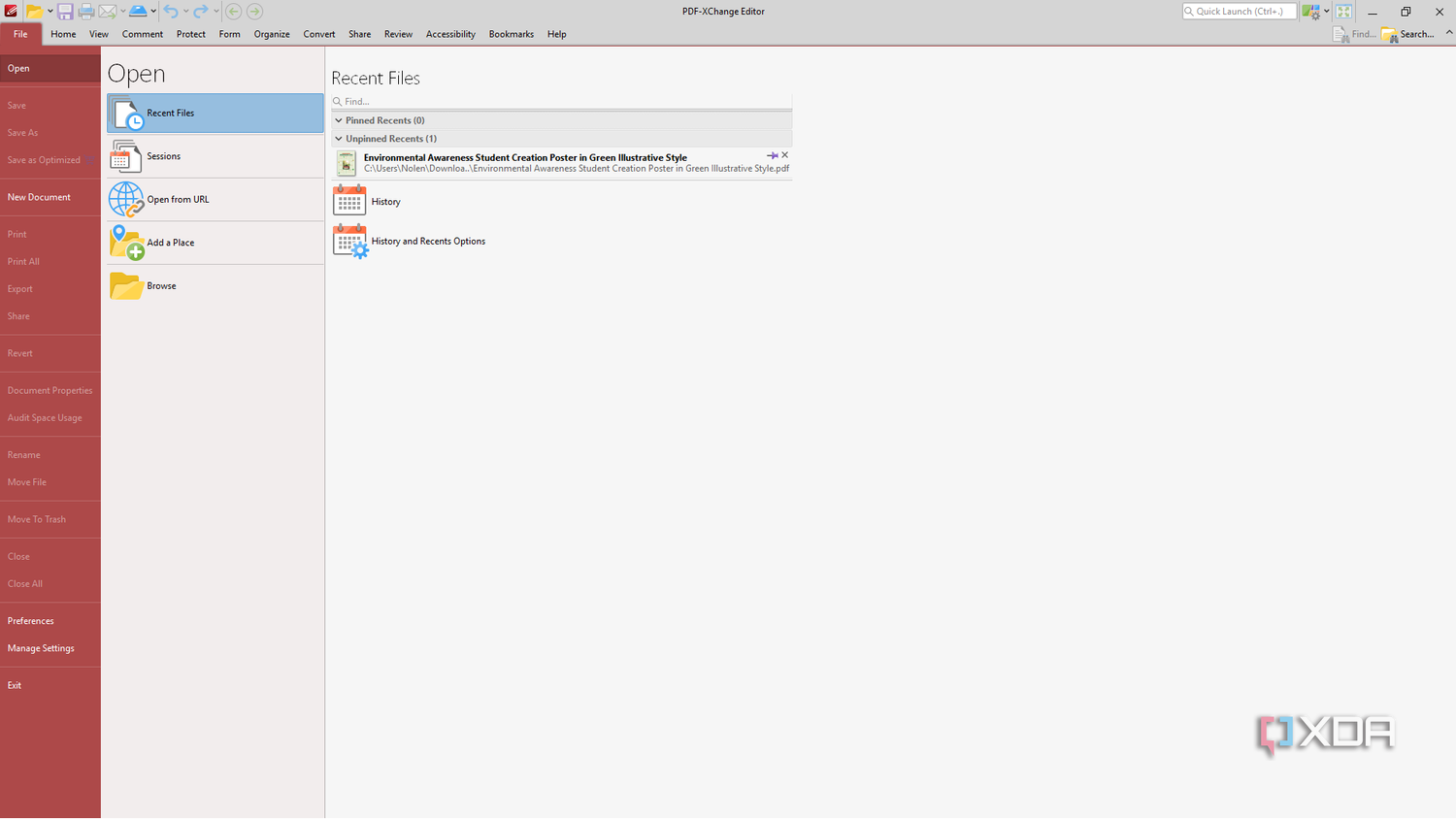Undo the last action with the undo arrow
The width and height of the screenshot is (1456, 819).
click(171, 11)
